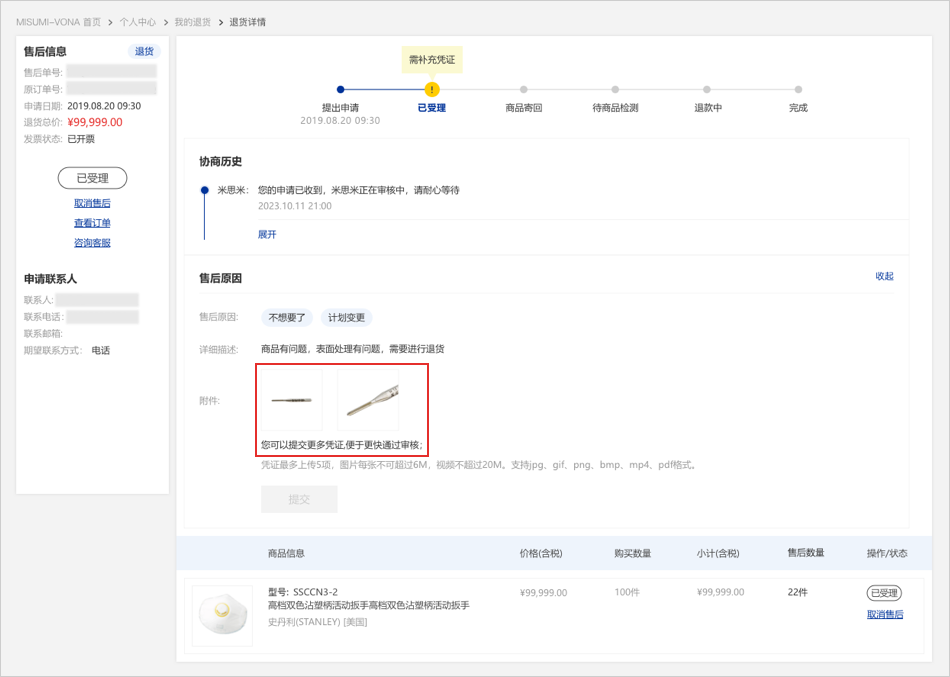Click the yellow warning icon on 已受理 step

[432, 90]
